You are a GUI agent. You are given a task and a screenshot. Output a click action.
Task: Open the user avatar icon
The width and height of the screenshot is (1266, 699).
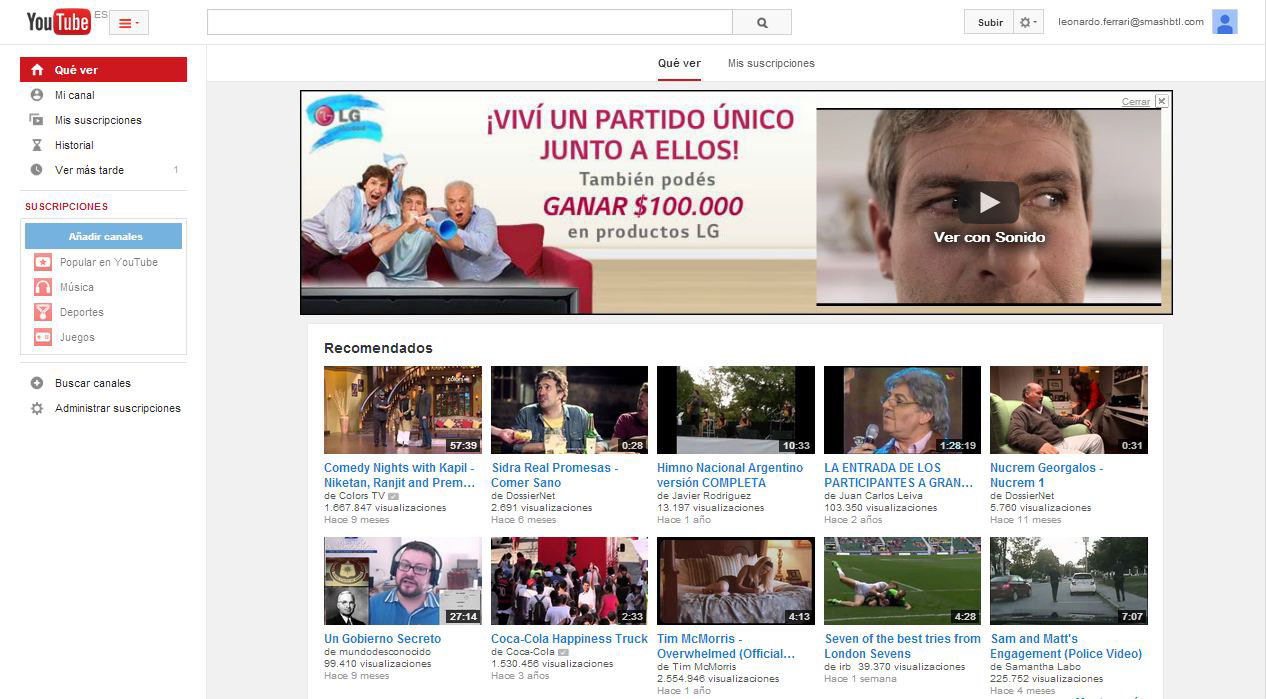[1225, 22]
